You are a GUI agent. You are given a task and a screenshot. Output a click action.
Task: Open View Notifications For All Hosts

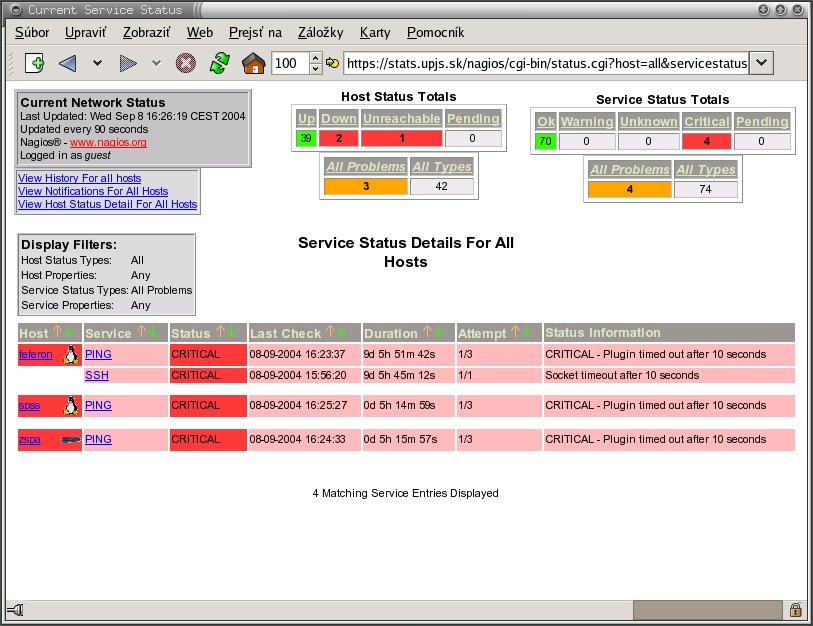click(93, 191)
